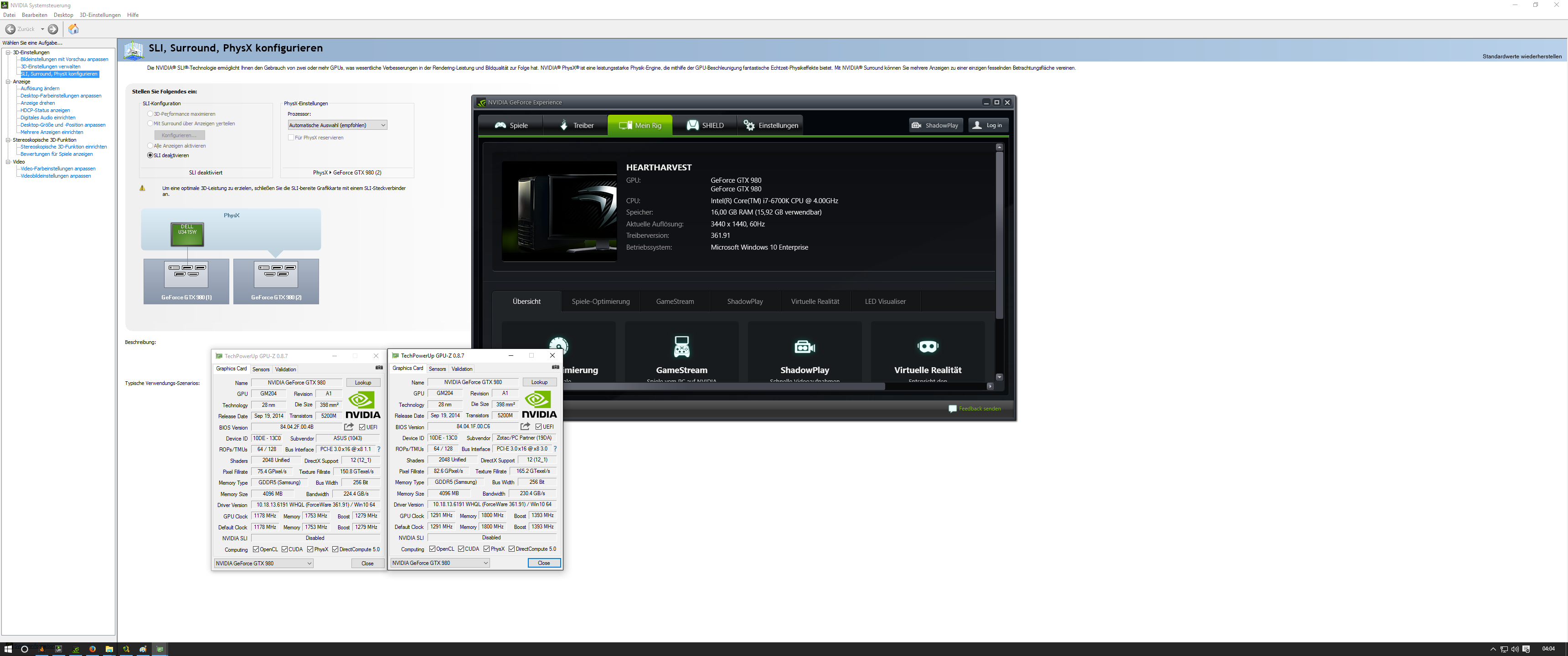The width and height of the screenshot is (1568, 656).
Task: Switch to Treiber tab in GeForce Experience
Action: click(575, 125)
